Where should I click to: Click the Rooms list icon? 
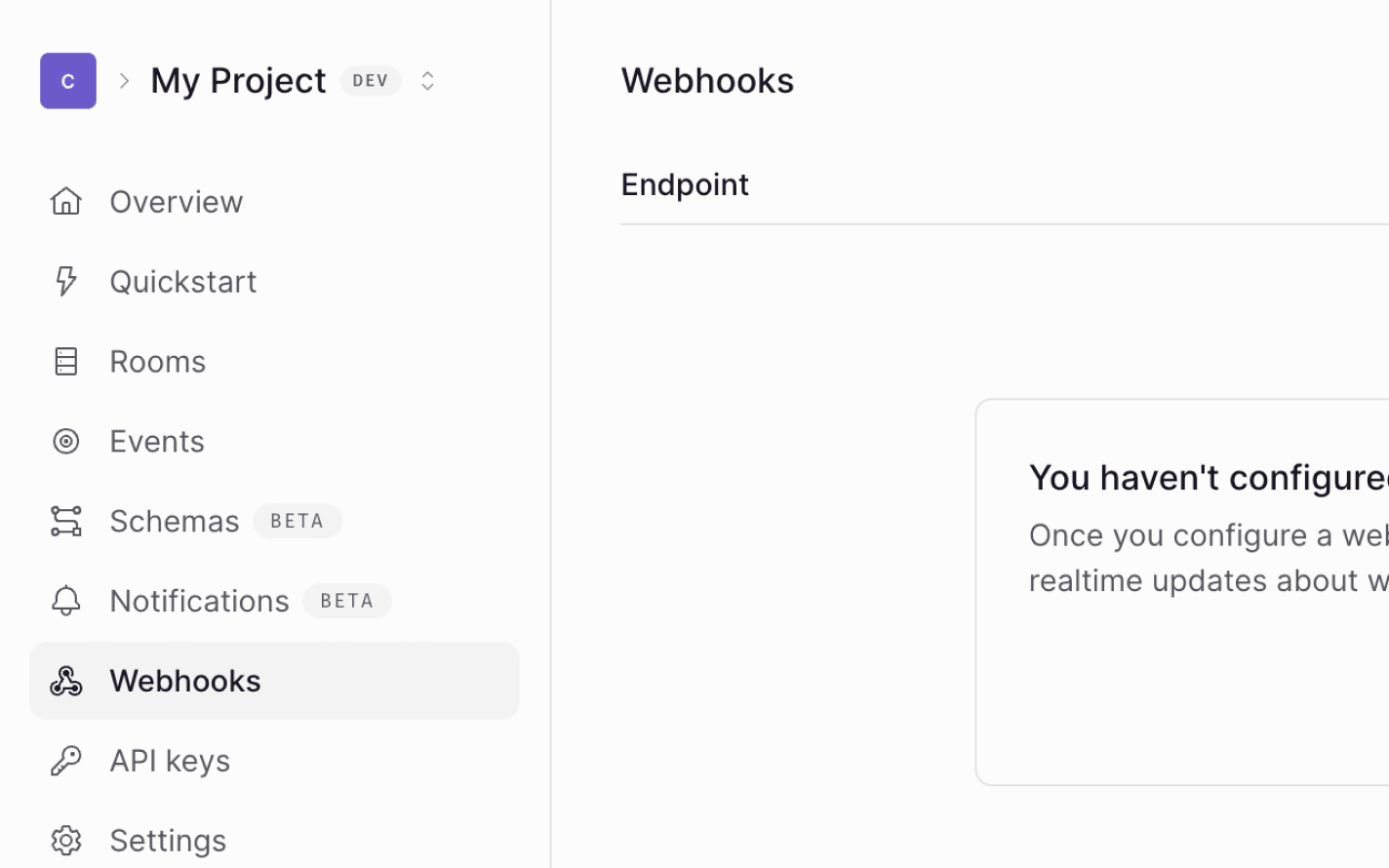tap(65, 361)
